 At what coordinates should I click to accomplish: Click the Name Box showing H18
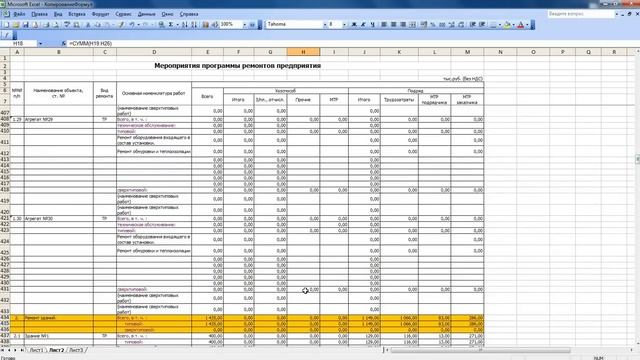(18, 43)
